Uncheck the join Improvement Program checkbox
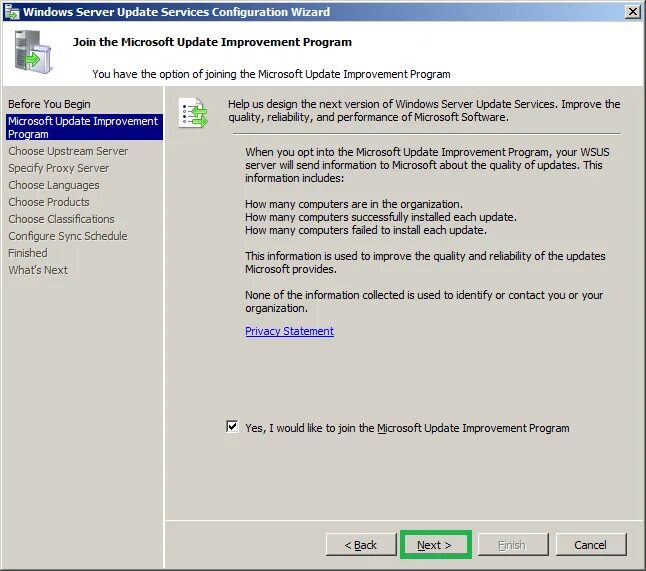The width and height of the screenshot is (646, 571). point(232,426)
